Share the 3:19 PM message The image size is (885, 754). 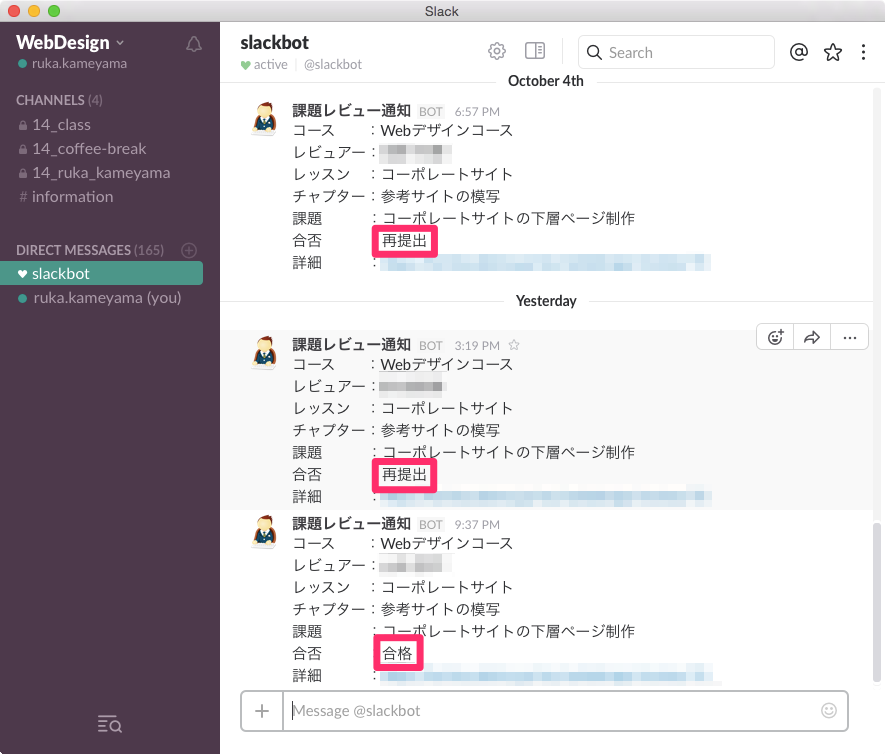(x=812, y=337)
